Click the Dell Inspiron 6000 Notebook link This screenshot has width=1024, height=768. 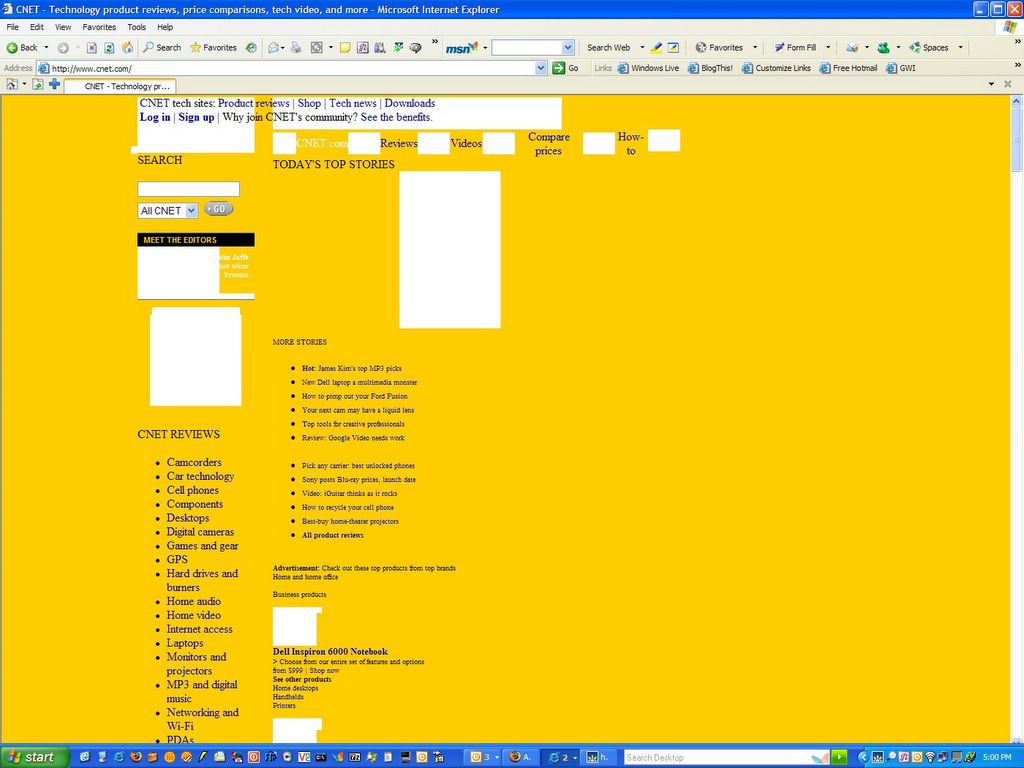(x=330, y=652)
